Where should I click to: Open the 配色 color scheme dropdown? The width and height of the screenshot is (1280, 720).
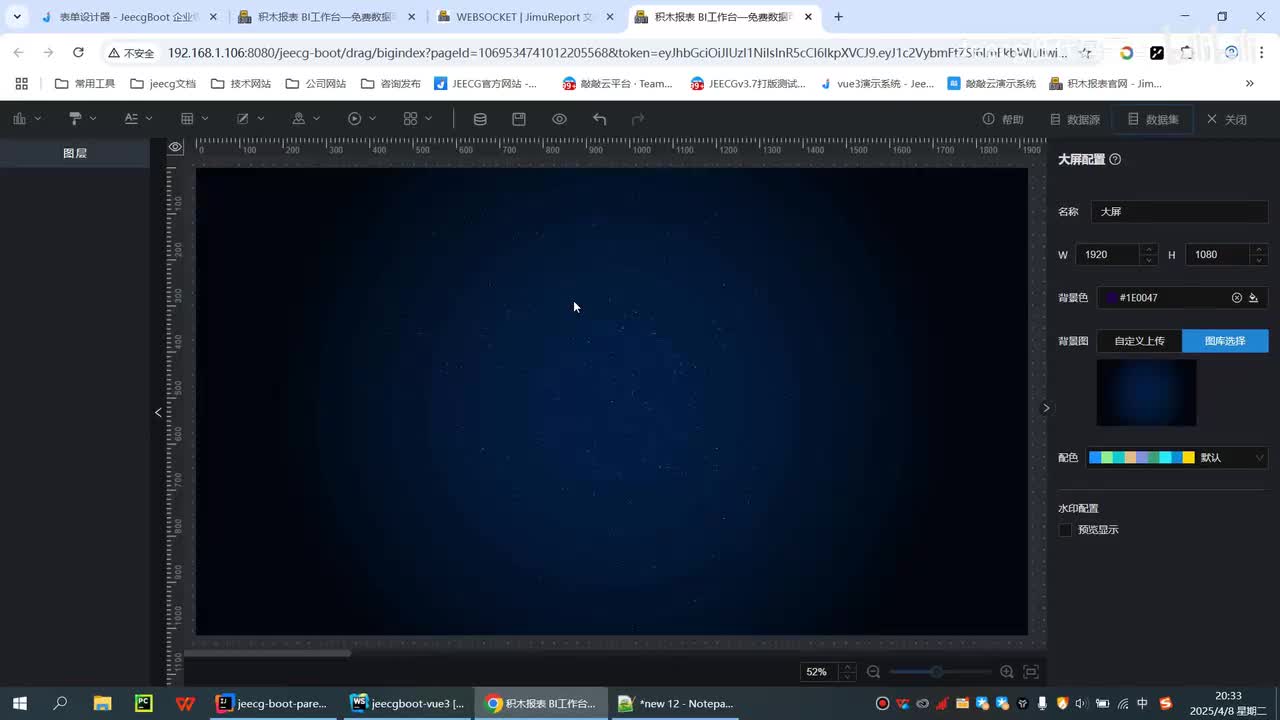[x=1178, y=457]
